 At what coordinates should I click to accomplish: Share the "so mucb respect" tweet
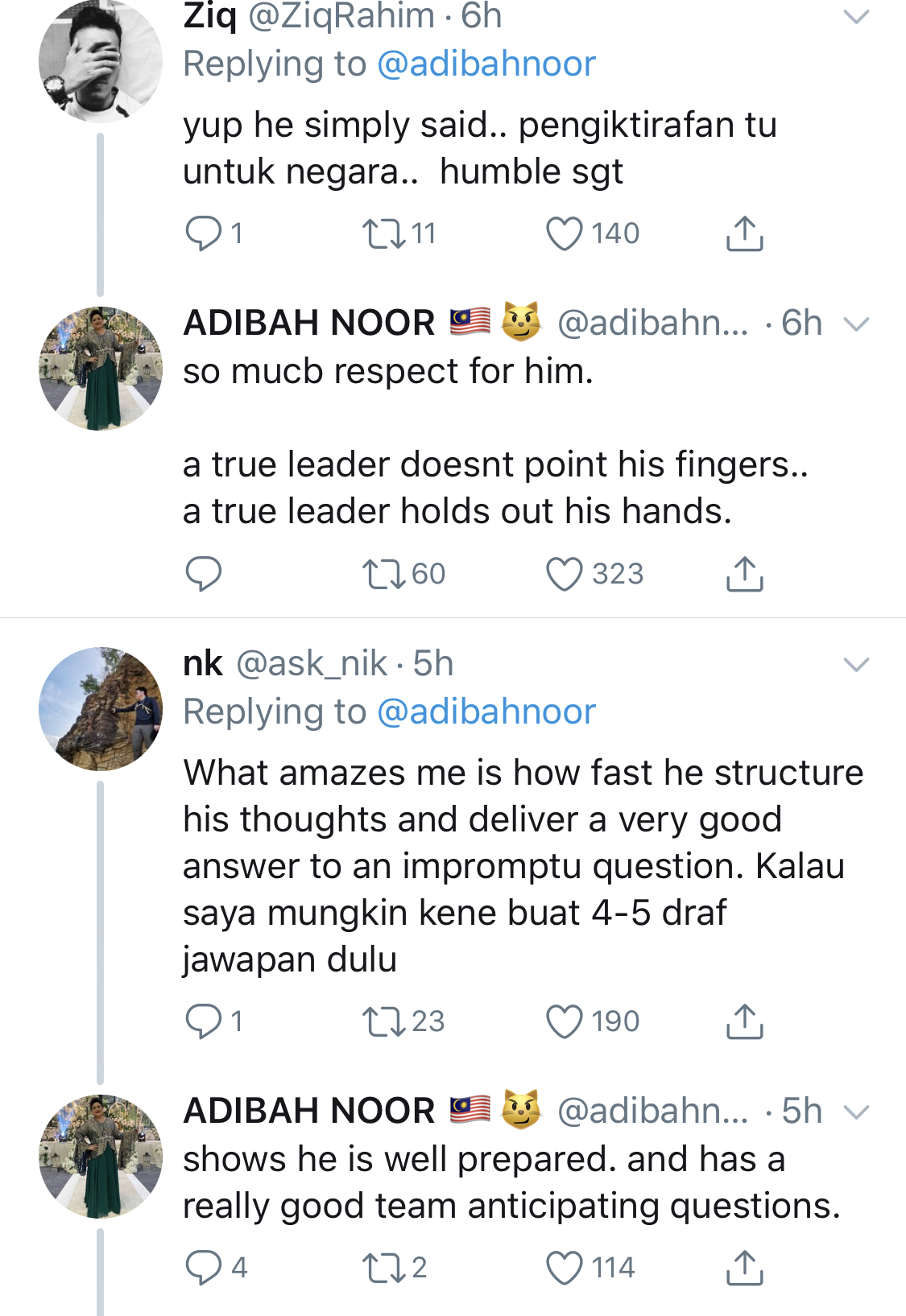(x=744, y=574)
